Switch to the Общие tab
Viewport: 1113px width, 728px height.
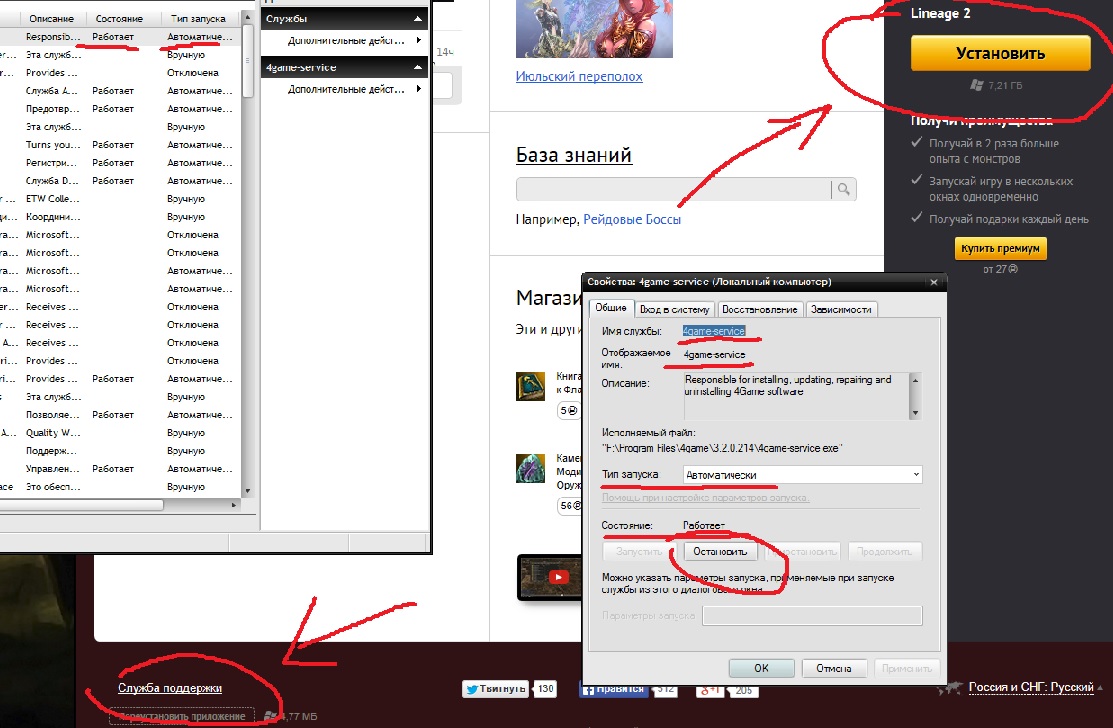click(610, 308)
